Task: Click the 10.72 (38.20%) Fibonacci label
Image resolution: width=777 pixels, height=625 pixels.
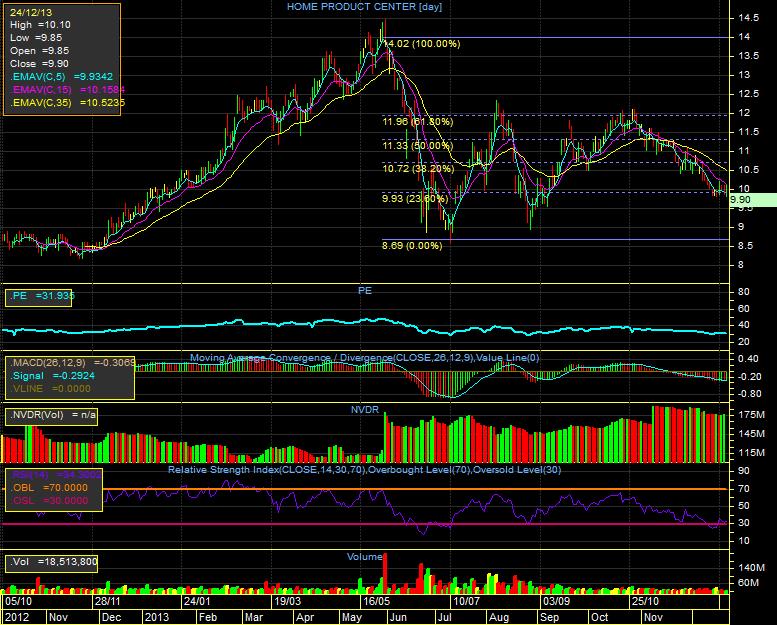Action: click(418, 169)
